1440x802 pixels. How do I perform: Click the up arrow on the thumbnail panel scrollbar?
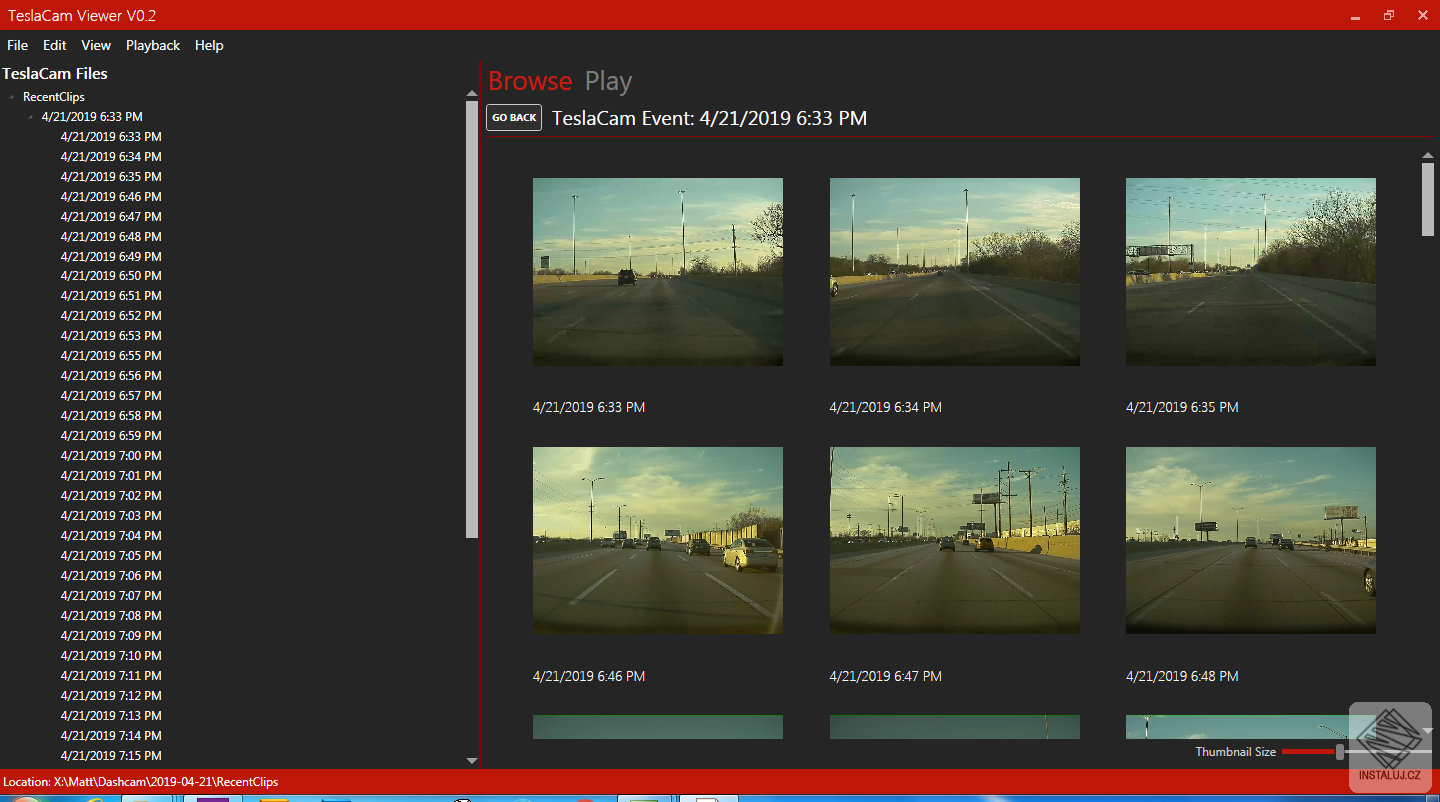click(x=1428, y=155)
